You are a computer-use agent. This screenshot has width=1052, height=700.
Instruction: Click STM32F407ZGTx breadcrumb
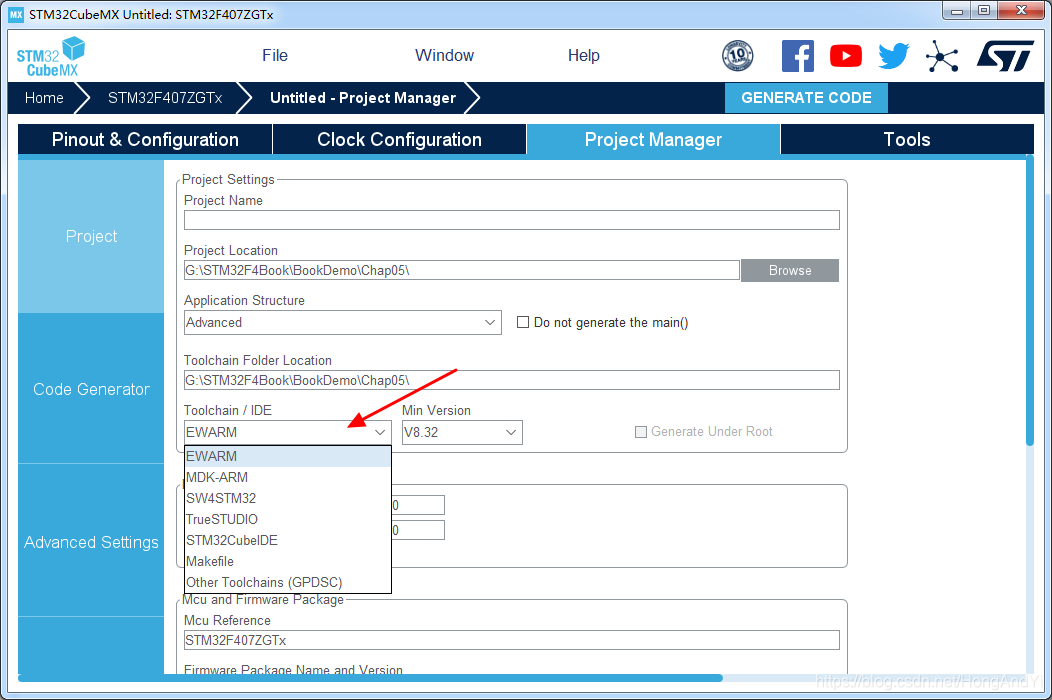coord(165,98)
